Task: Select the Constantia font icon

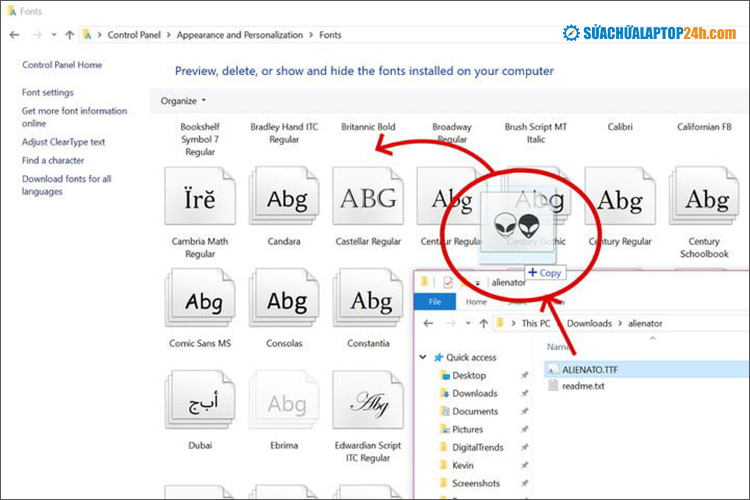Action: point(368,298)
